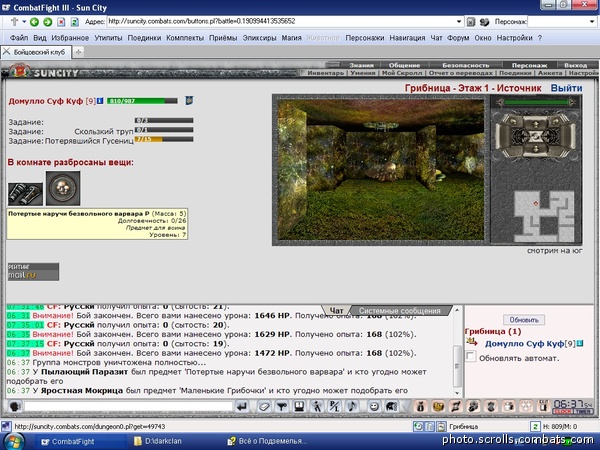Click the dungeon minimap

pyautogui.click(x=544, y=216)
